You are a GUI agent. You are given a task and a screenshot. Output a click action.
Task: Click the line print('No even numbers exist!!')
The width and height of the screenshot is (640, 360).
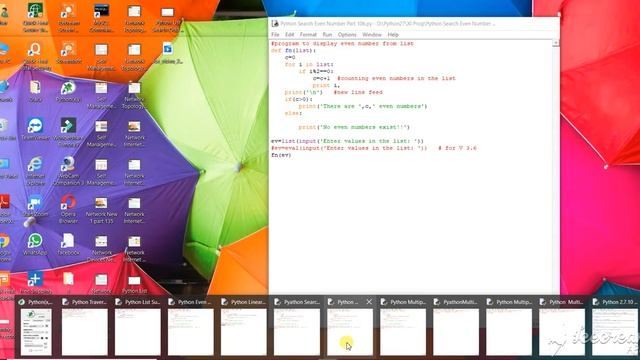pyautogui.click(x=354, y=127)
